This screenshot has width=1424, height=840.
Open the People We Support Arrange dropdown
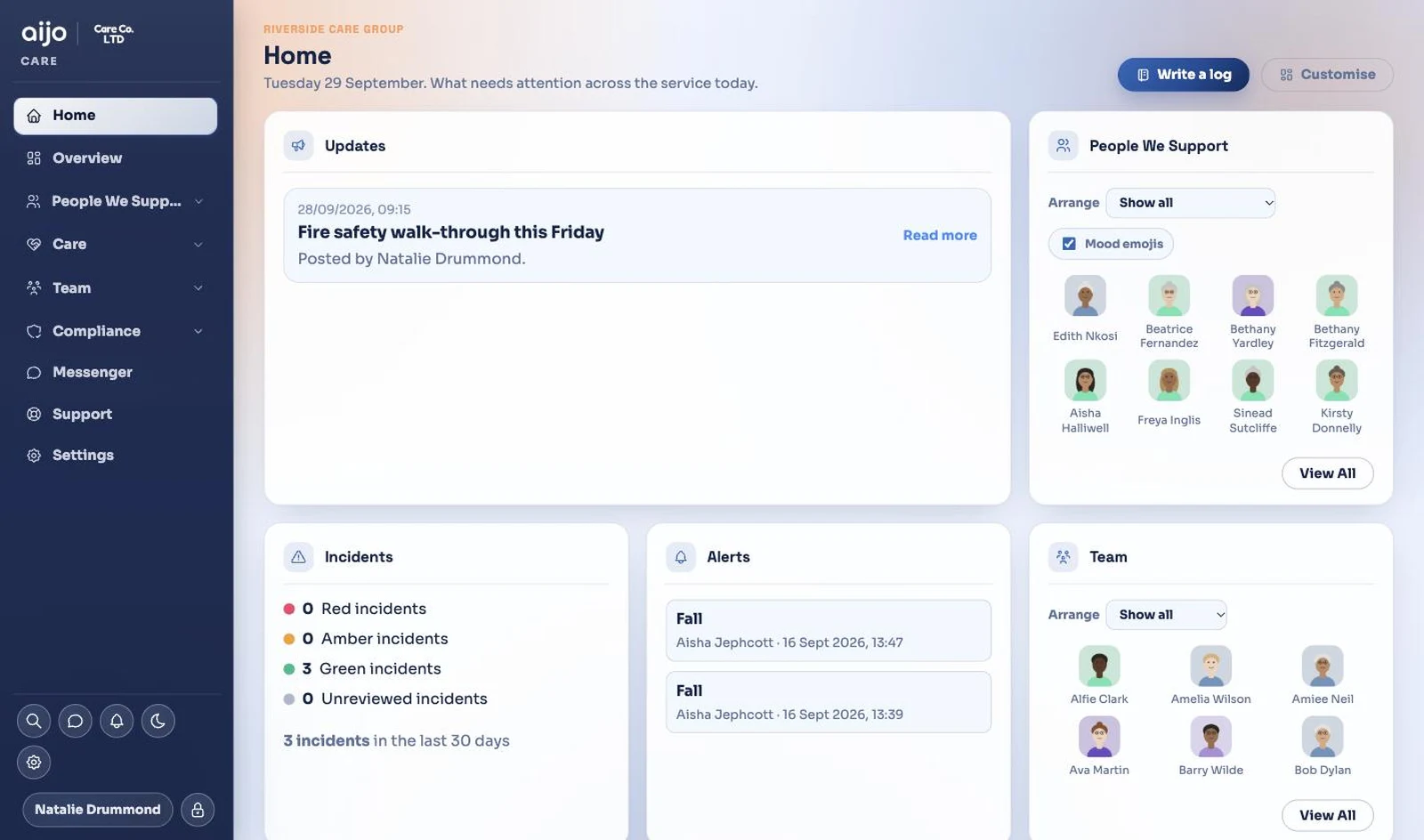pyautogui.click(x=1191, y=203)
